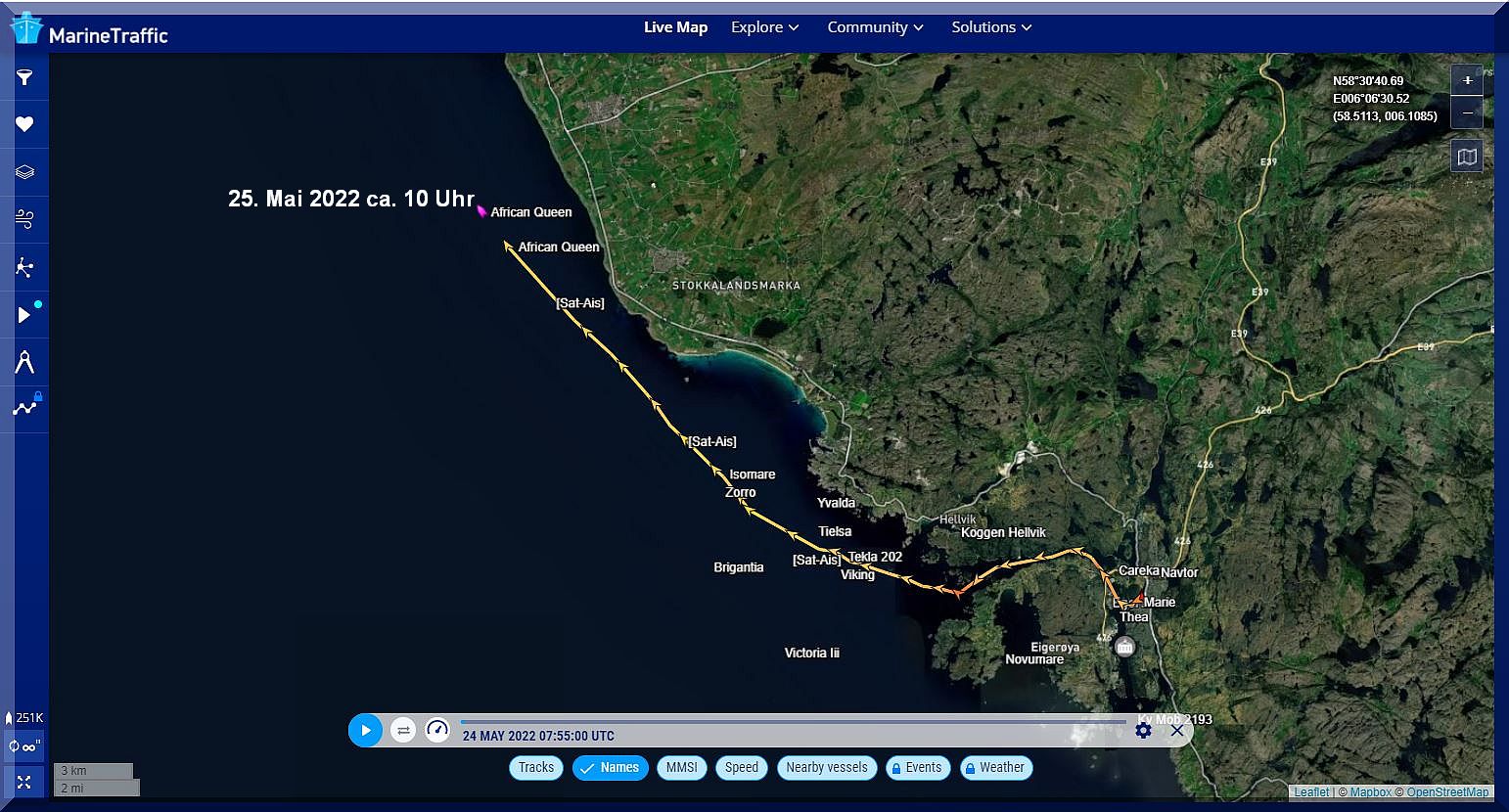
Task: Enter fullscreen with the expand arrows icon
Action: (x=24, y=782)
